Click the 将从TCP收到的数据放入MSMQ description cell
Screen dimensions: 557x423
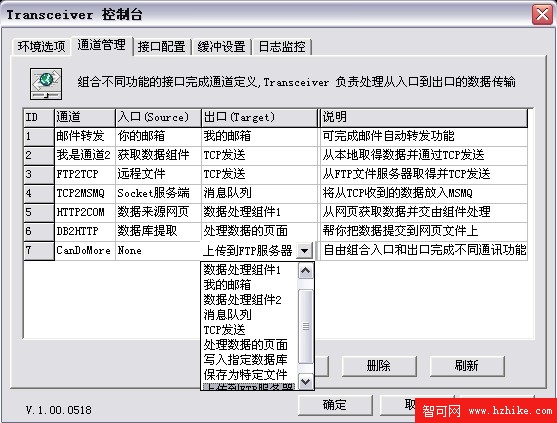(424, 194)
